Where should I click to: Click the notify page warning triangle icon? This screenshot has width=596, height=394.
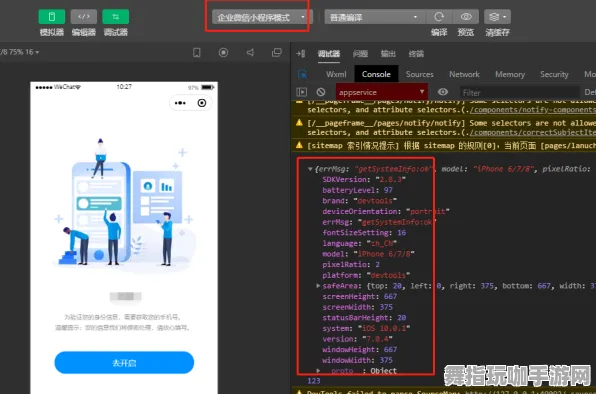click(x=300, y=122)
